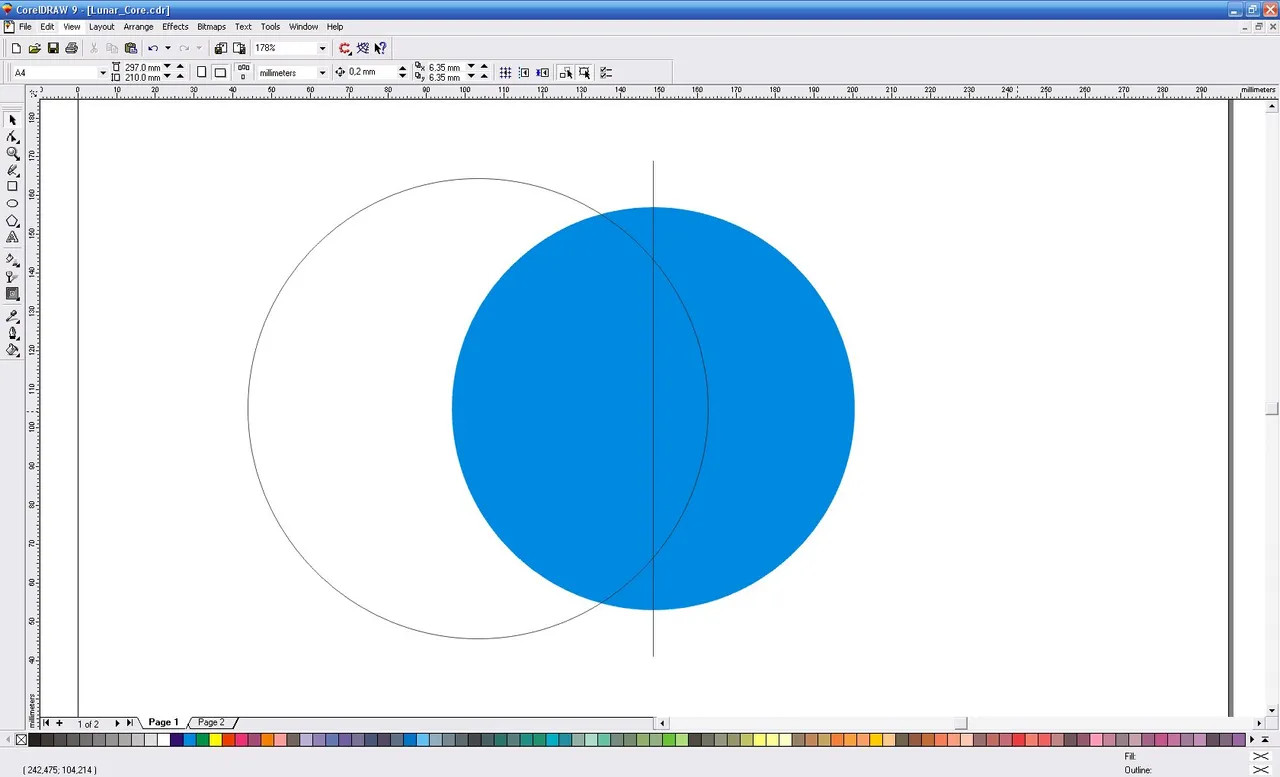This screenshot has width=1280, height=777.
Task: Select the Interactive Fill tool
Action: tap(12, 260)
